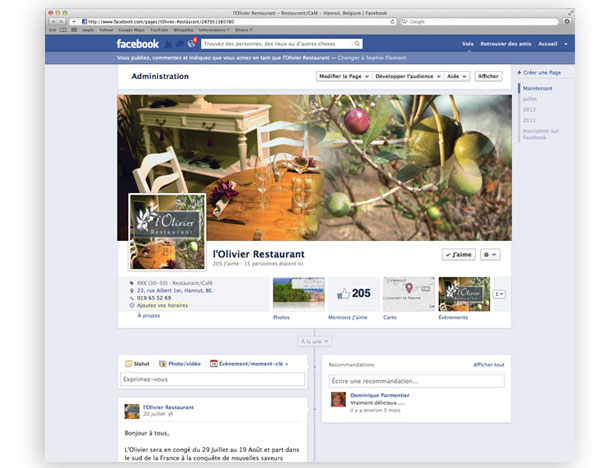Open the address 23, rue Albert 1er link
This screenshot has width=608, height=468.
[x=174, y=290]
